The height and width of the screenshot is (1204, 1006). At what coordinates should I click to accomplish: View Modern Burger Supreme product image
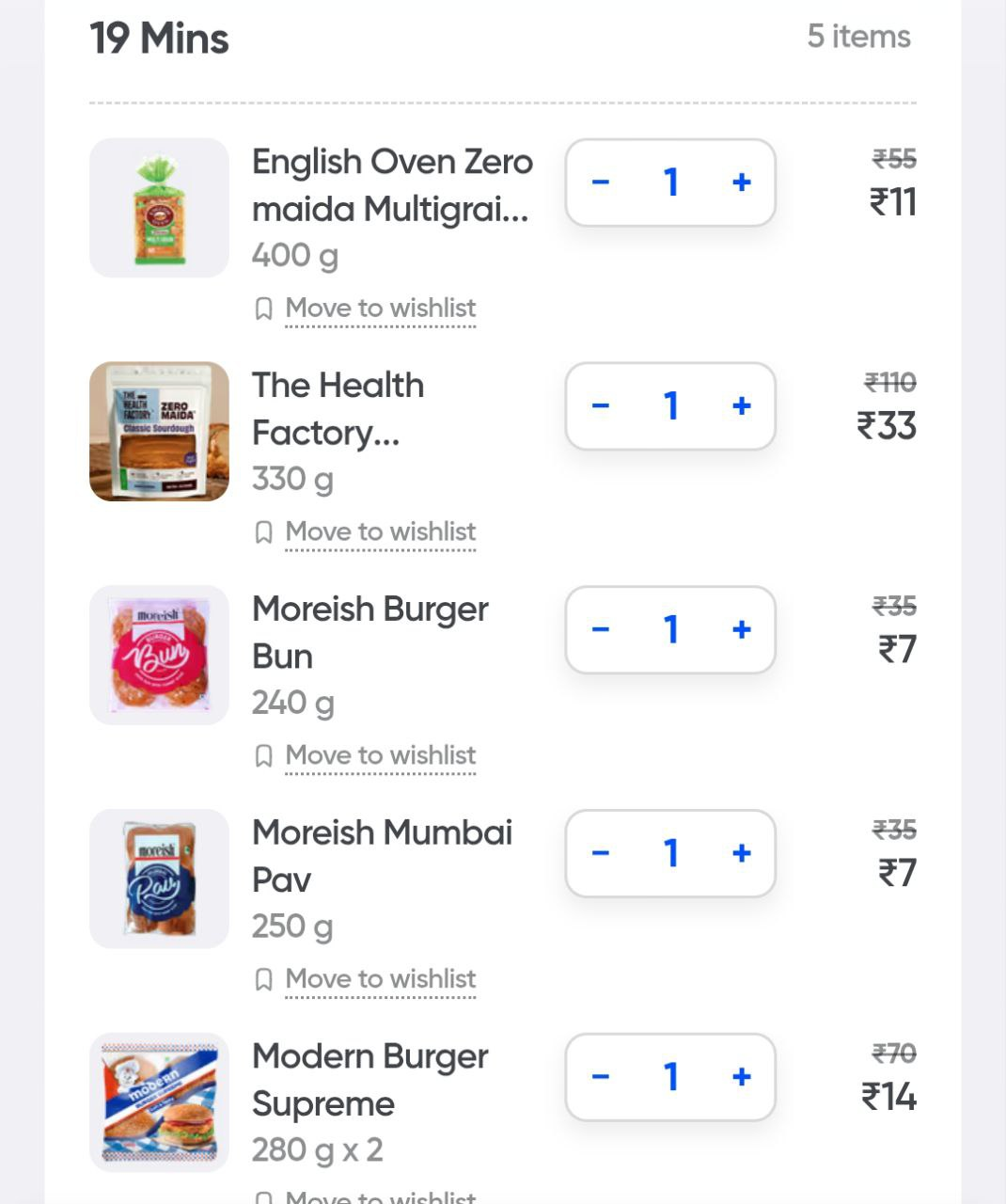159,1102
